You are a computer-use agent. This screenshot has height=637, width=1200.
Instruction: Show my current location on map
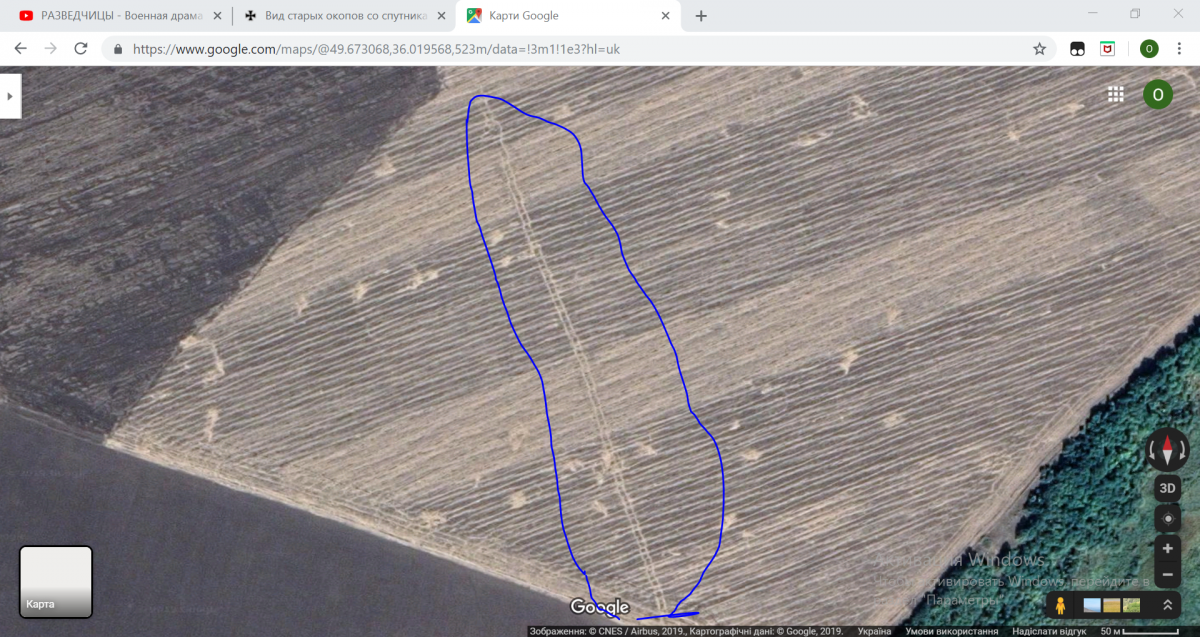[1167, 518]
